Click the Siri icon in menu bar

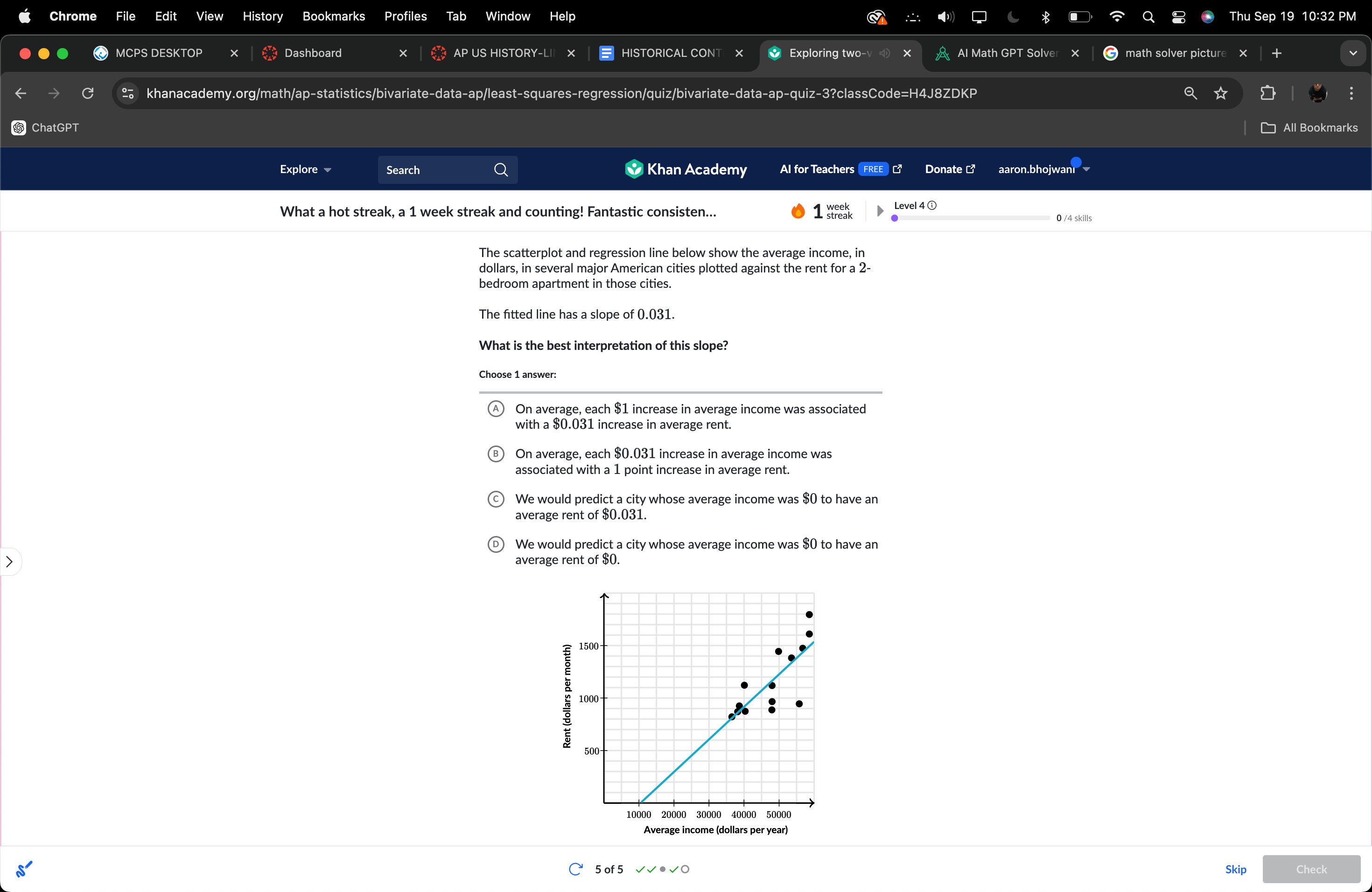(1208, 17)
